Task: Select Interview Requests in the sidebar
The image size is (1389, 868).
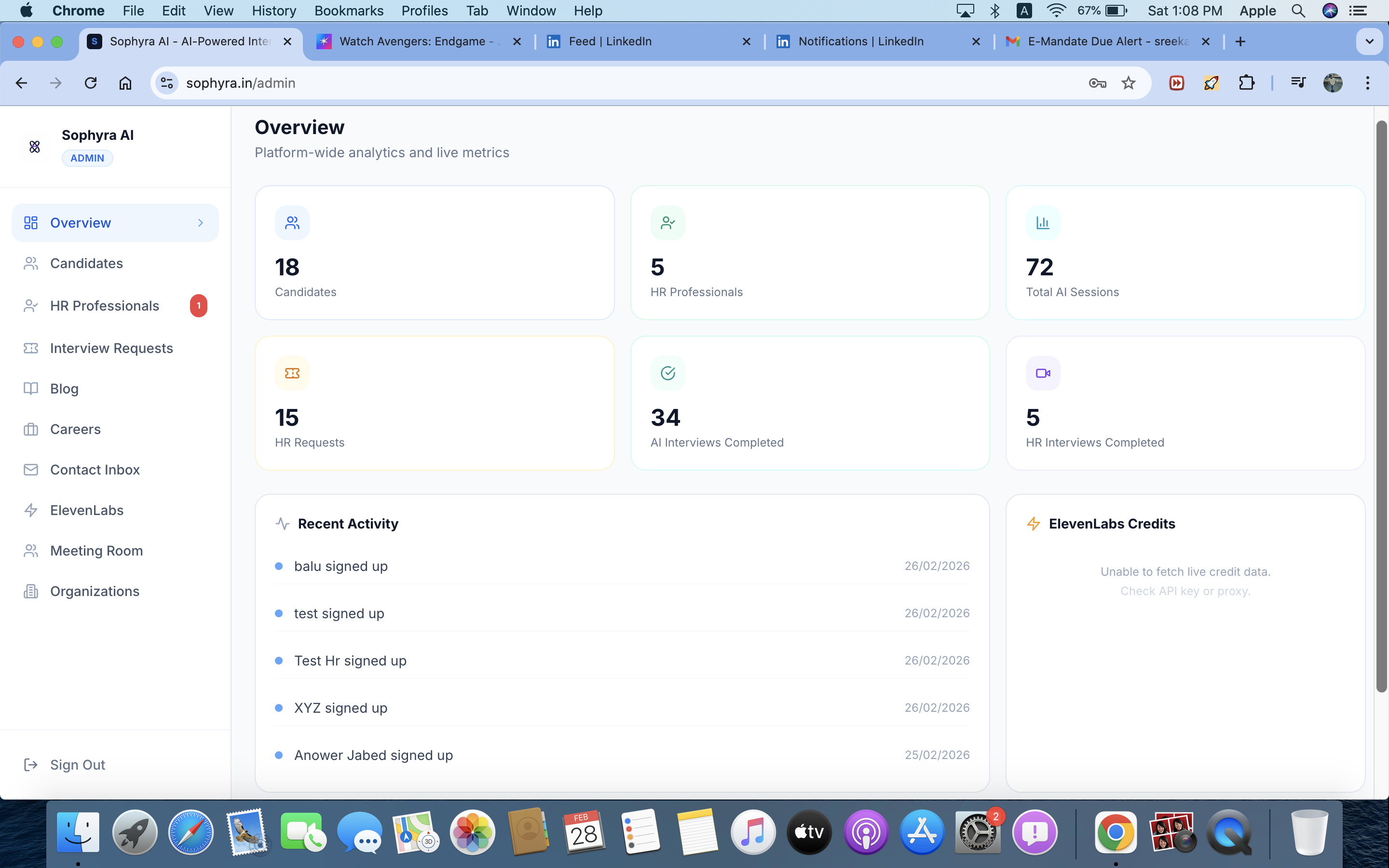Action: pos(111,348)
